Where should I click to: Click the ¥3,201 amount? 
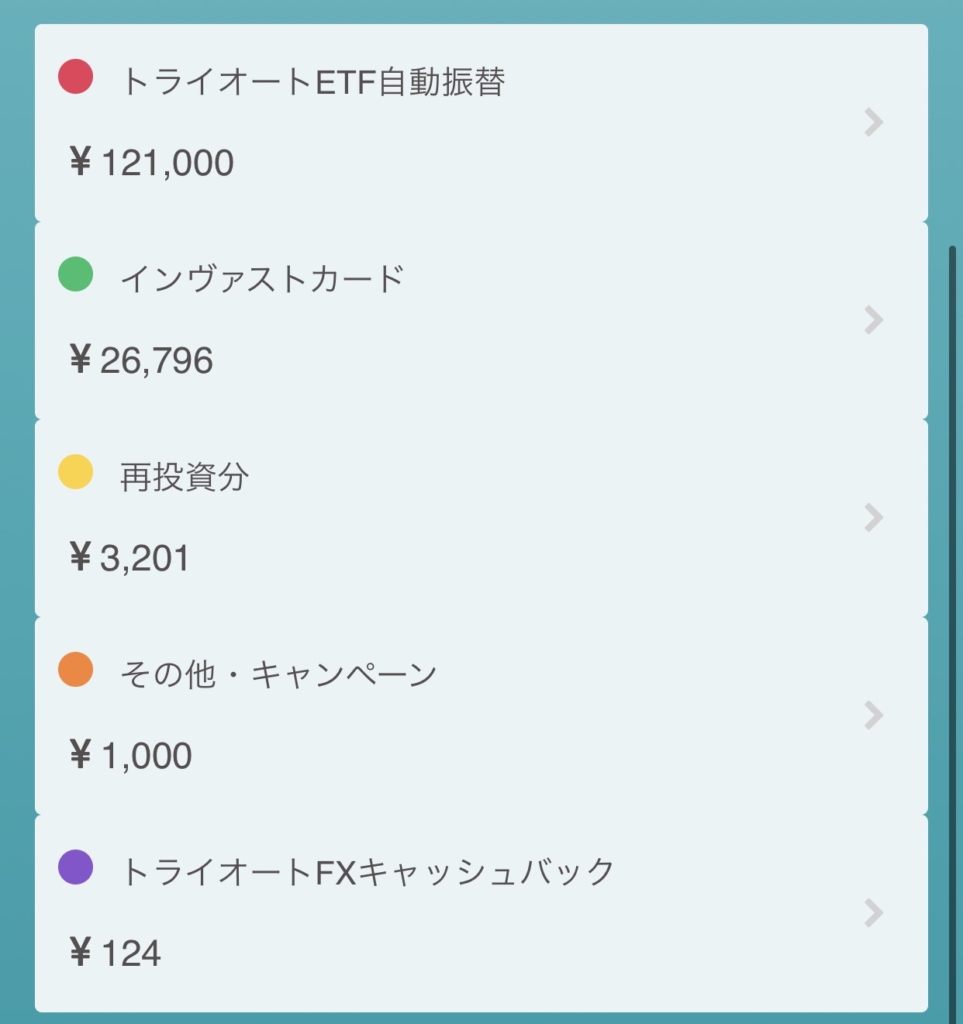(129, 558)
